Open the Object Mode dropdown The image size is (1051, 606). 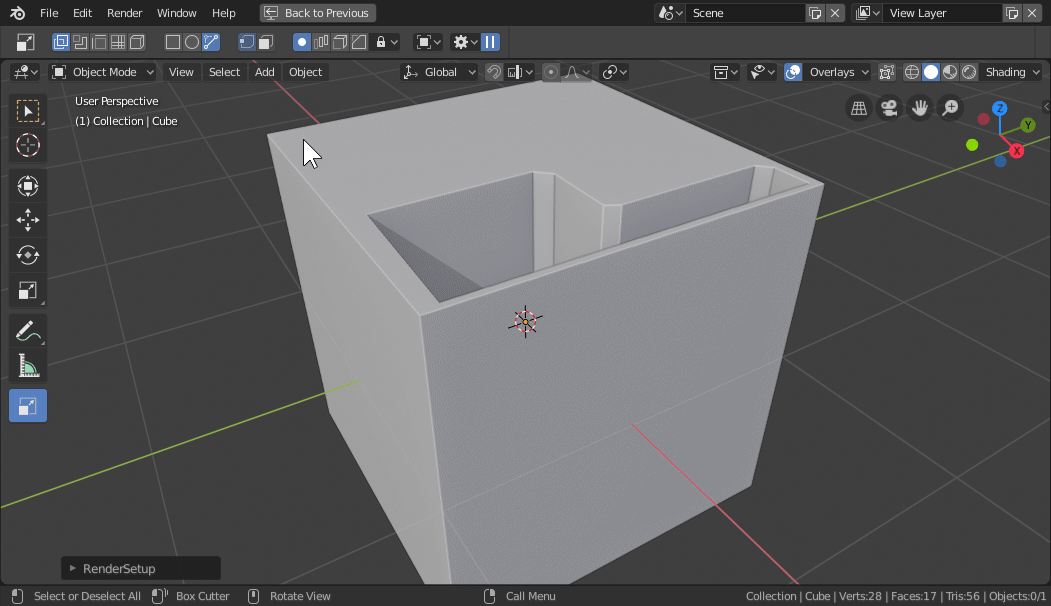103,72
